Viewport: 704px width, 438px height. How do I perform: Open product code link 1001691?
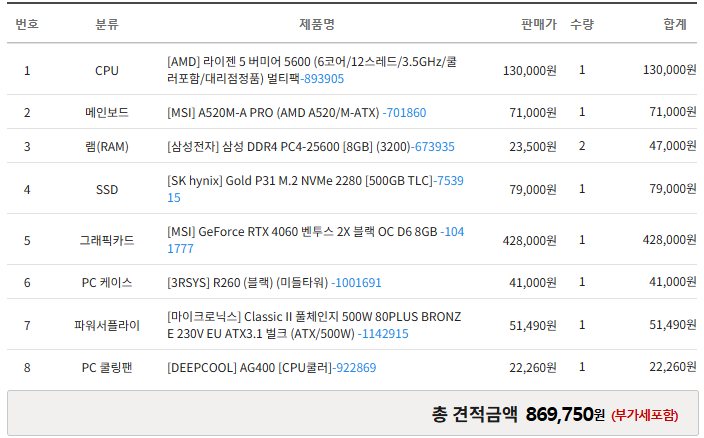356,283
